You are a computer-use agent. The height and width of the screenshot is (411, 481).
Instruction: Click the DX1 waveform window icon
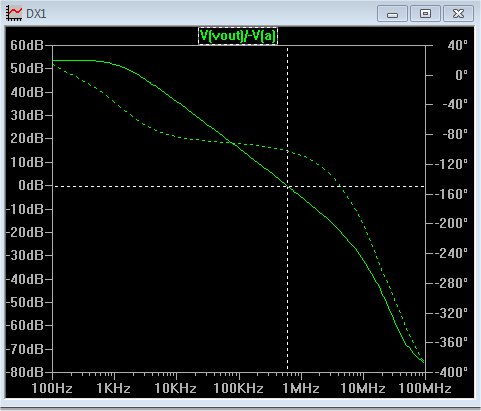click(x=14, y=13)
